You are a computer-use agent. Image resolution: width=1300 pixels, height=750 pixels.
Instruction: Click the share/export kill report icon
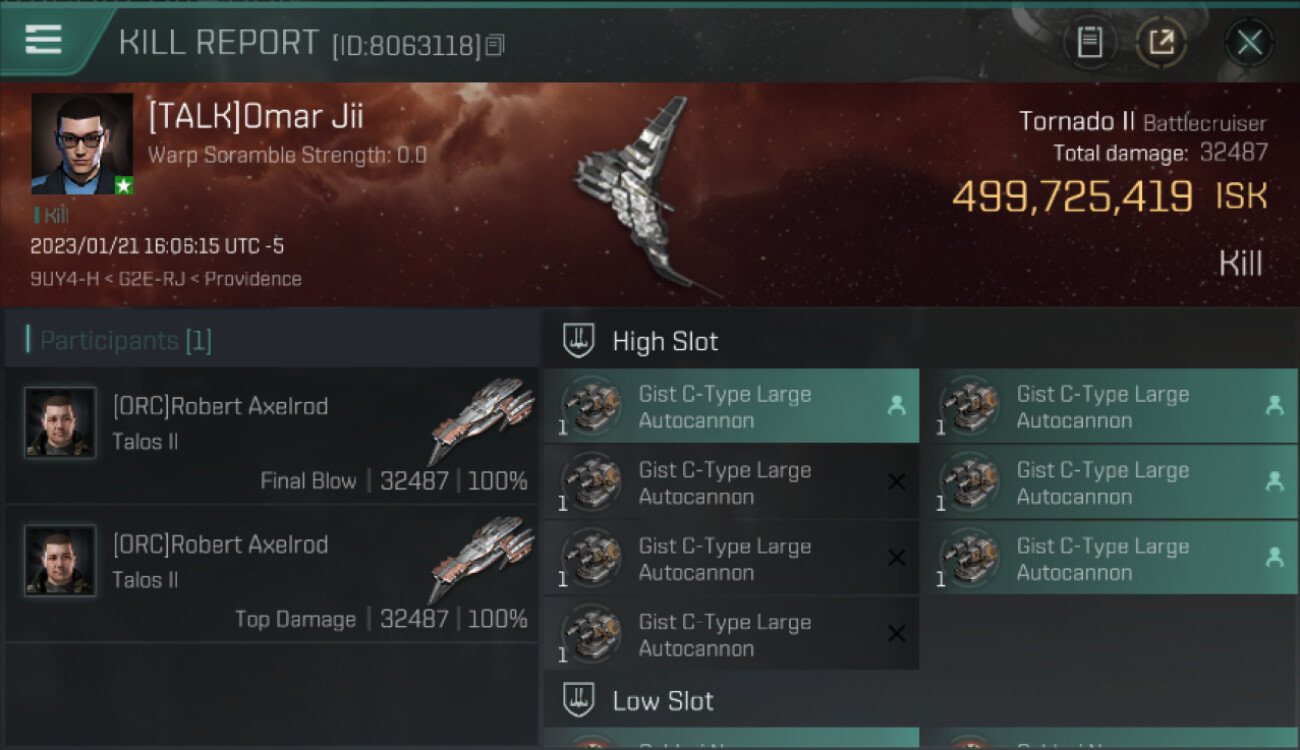pos(1161,42)
